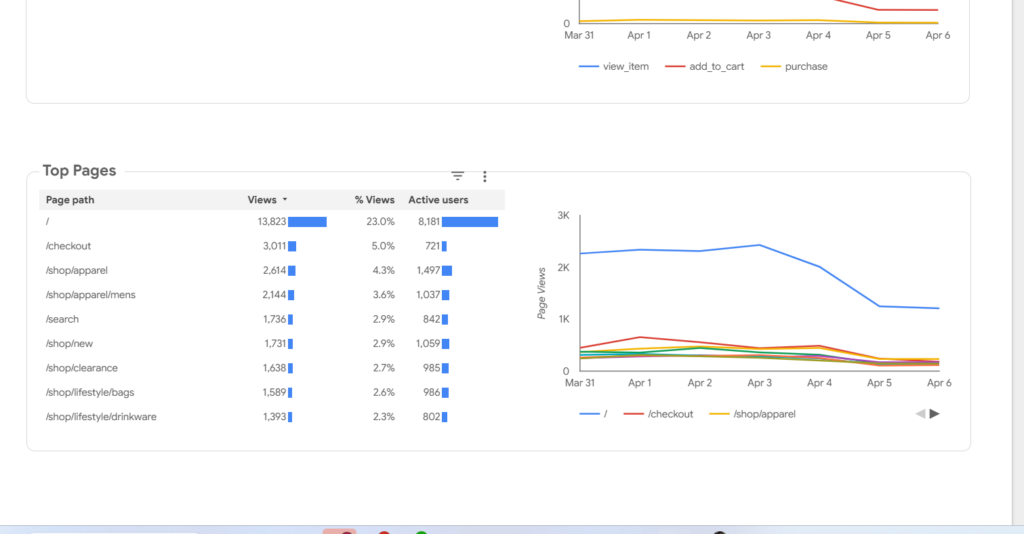Image resolution: width=1024 pixels, height=534 pixels.
Task: Click the /shop/lifestyle/drinkware row
Action: pos(101,417)
